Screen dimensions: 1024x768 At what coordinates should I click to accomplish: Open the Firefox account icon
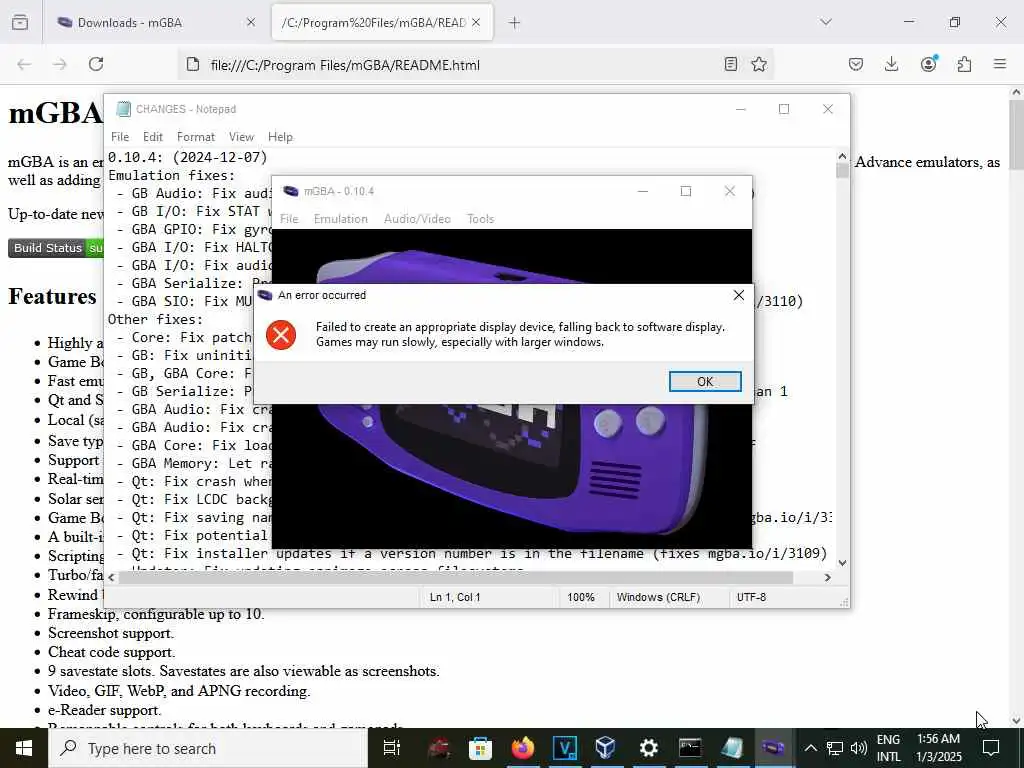[x=928, y=64]
